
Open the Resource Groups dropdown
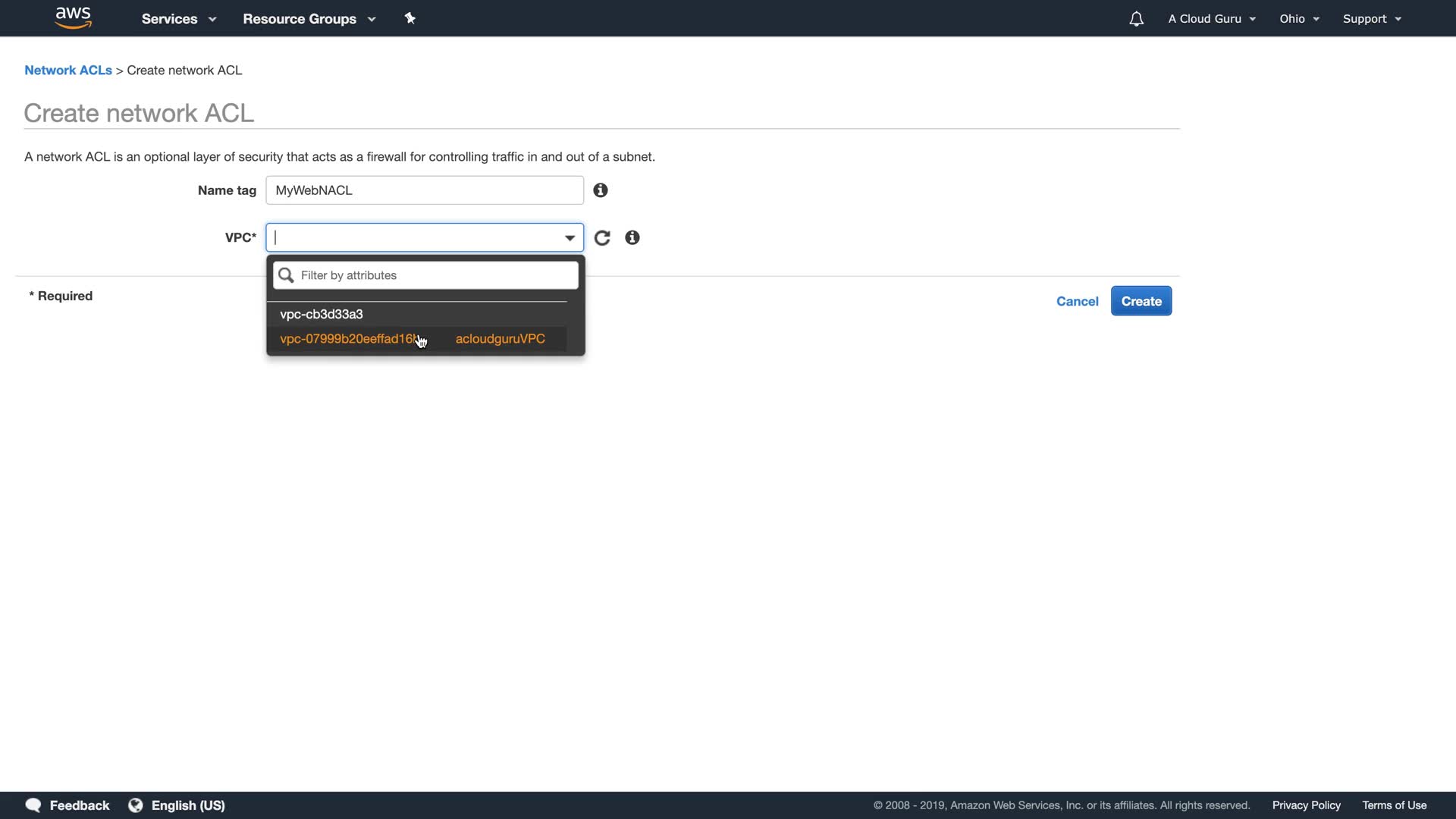[309, 19]
